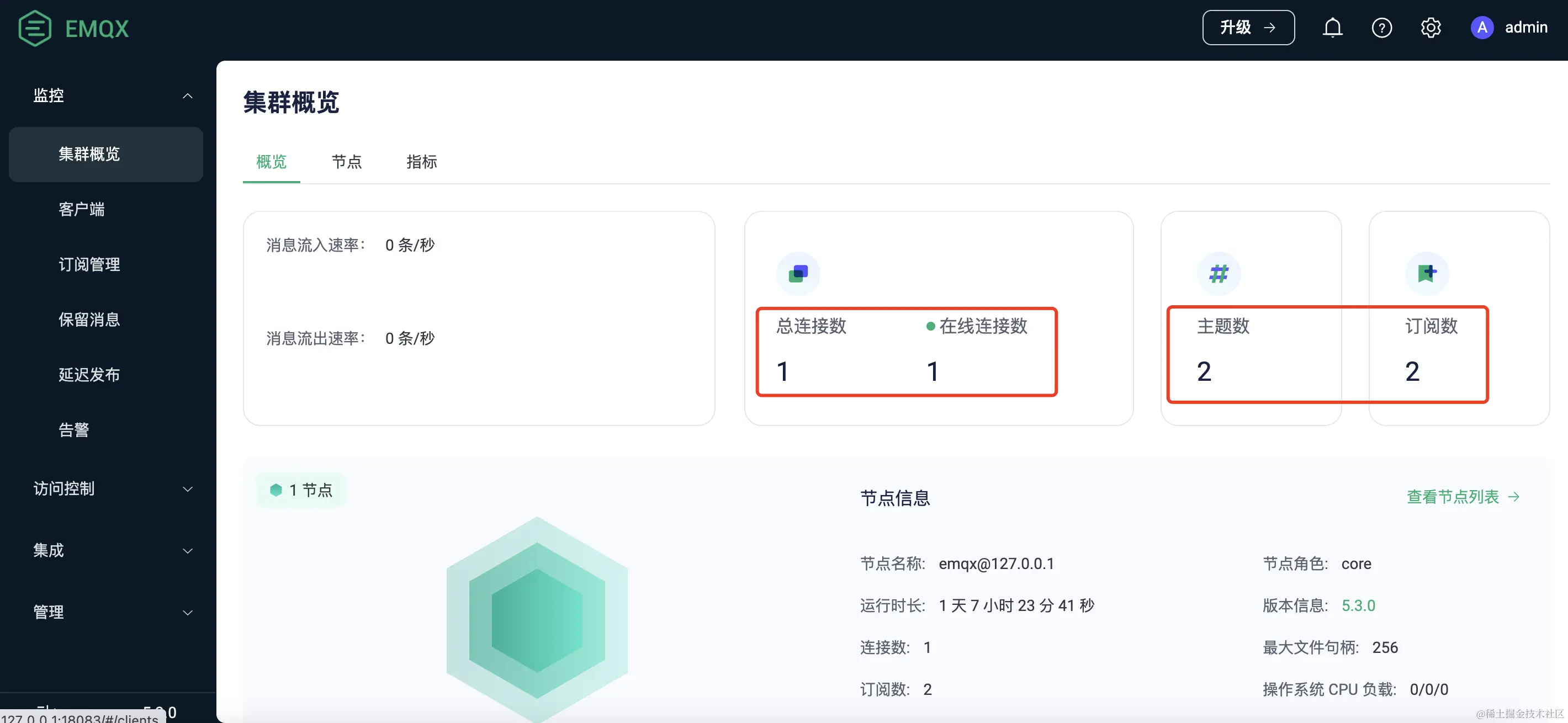Viewport: 1568px width, 723px height.
Task: Click the subscriptions bookmark icon
Action: tap(1427, 274)
